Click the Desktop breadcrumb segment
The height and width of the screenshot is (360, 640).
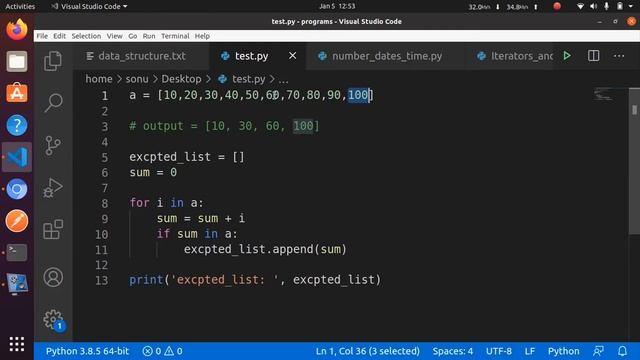[181, 79]
